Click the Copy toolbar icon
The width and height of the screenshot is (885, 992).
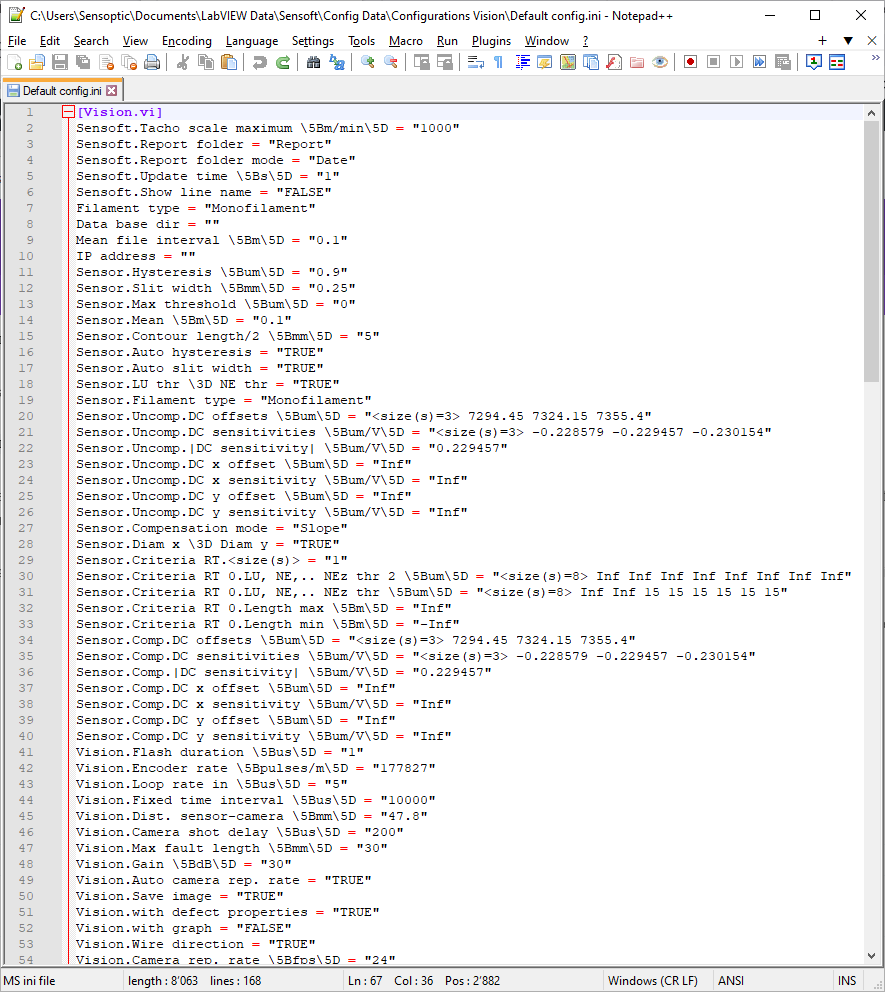coord(206,62)
